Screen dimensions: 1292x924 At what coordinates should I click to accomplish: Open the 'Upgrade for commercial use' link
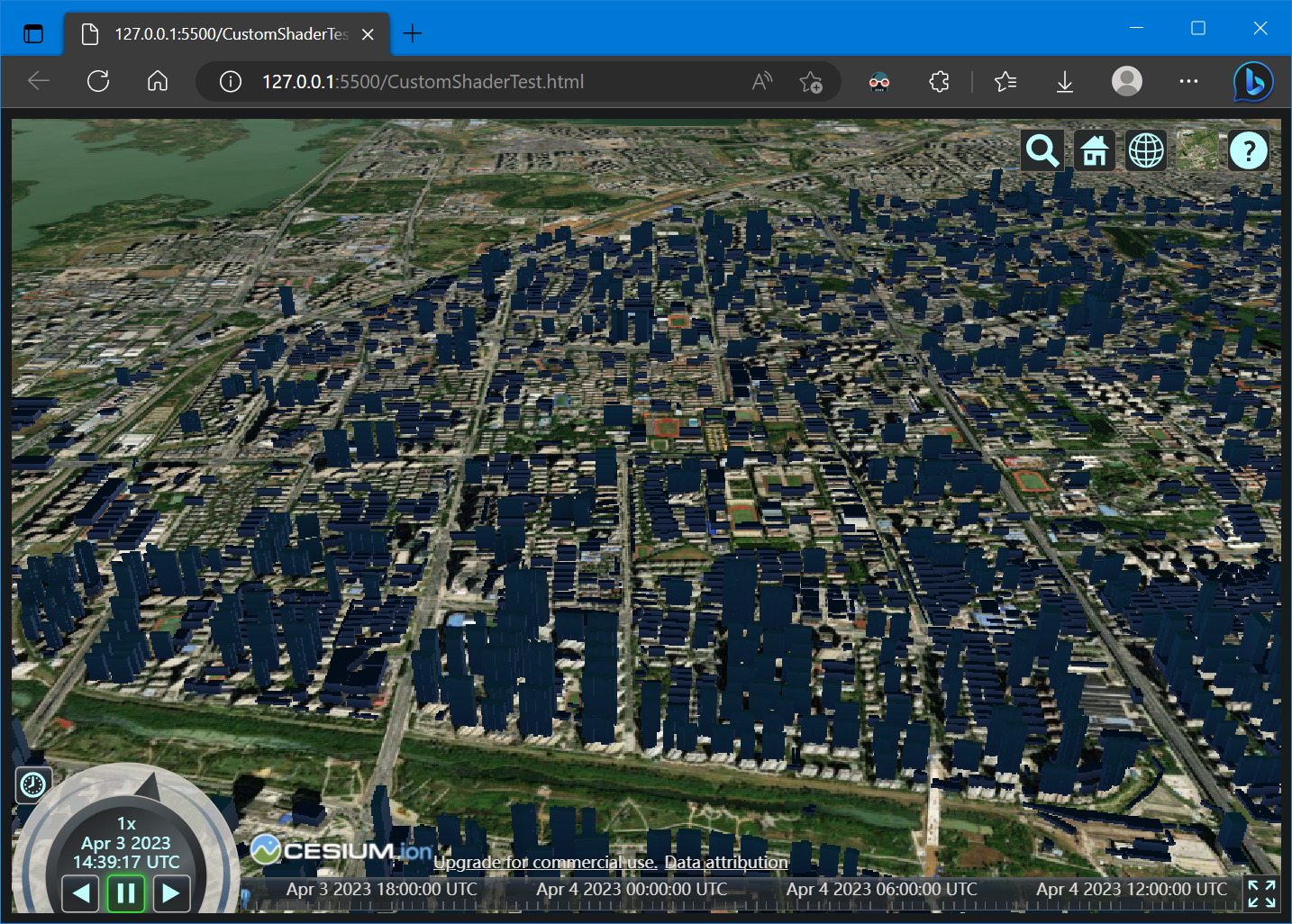coord(545,863)
